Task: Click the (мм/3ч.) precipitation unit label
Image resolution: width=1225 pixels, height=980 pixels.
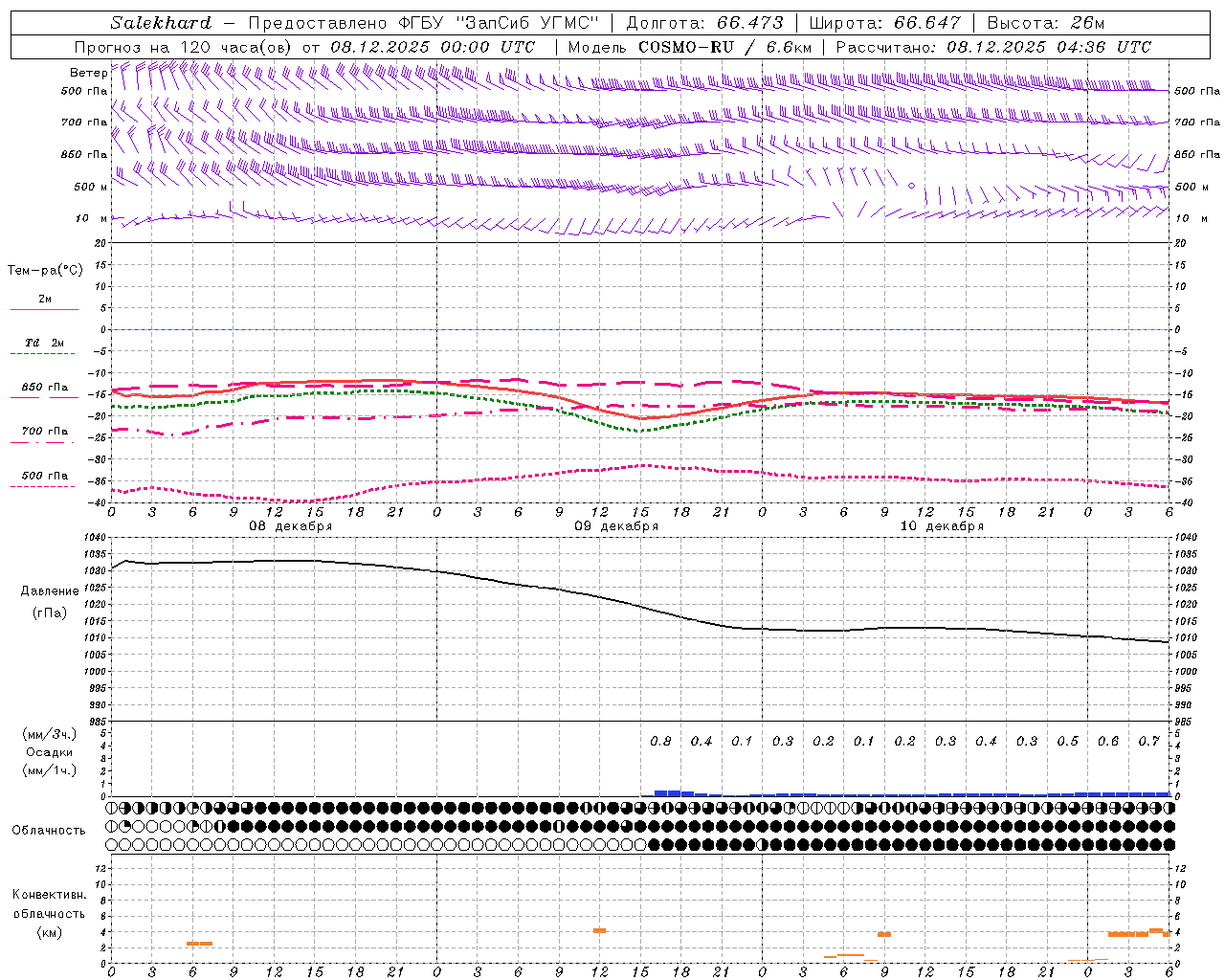Action: (x=49, y=734)
